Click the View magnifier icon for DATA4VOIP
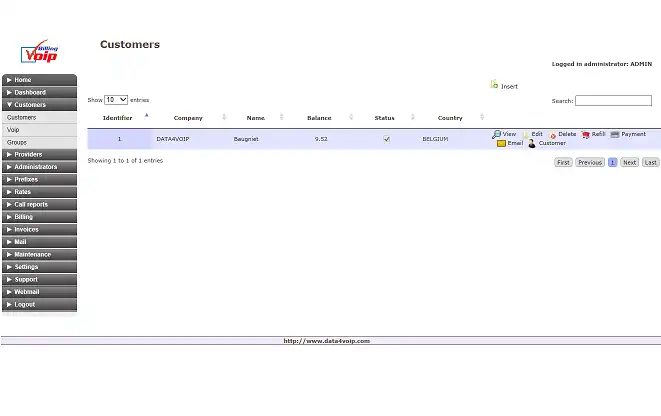Screen dimensions: 661x416 pyautogui.click(x=496, y=134)
